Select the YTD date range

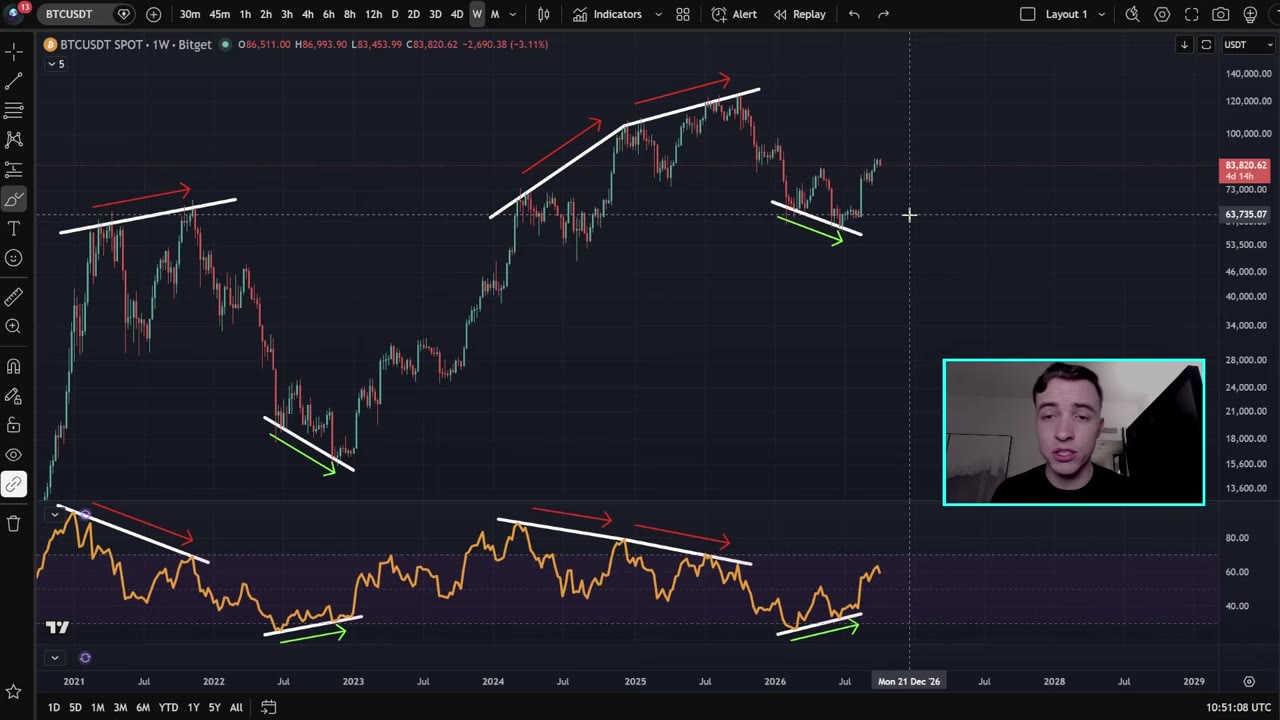pos(168,708)
